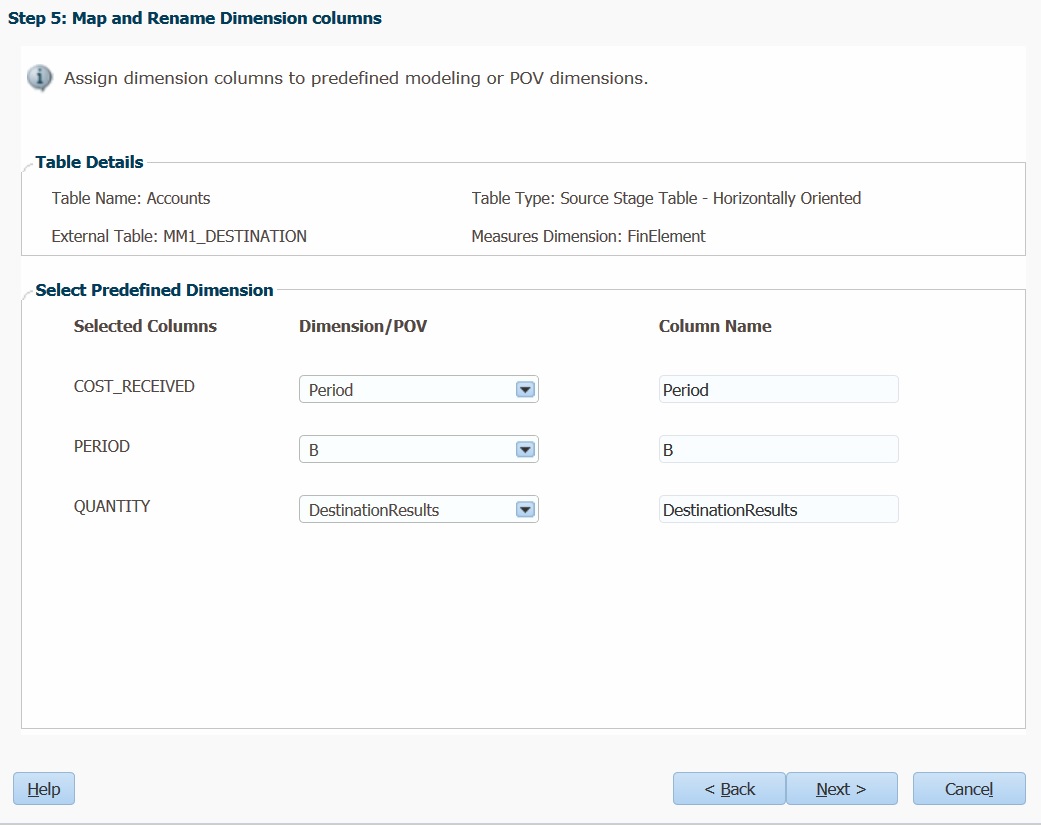Click the Selected Columns header
This screenshot has width=1041, height=825.
(x=145, y=326)
